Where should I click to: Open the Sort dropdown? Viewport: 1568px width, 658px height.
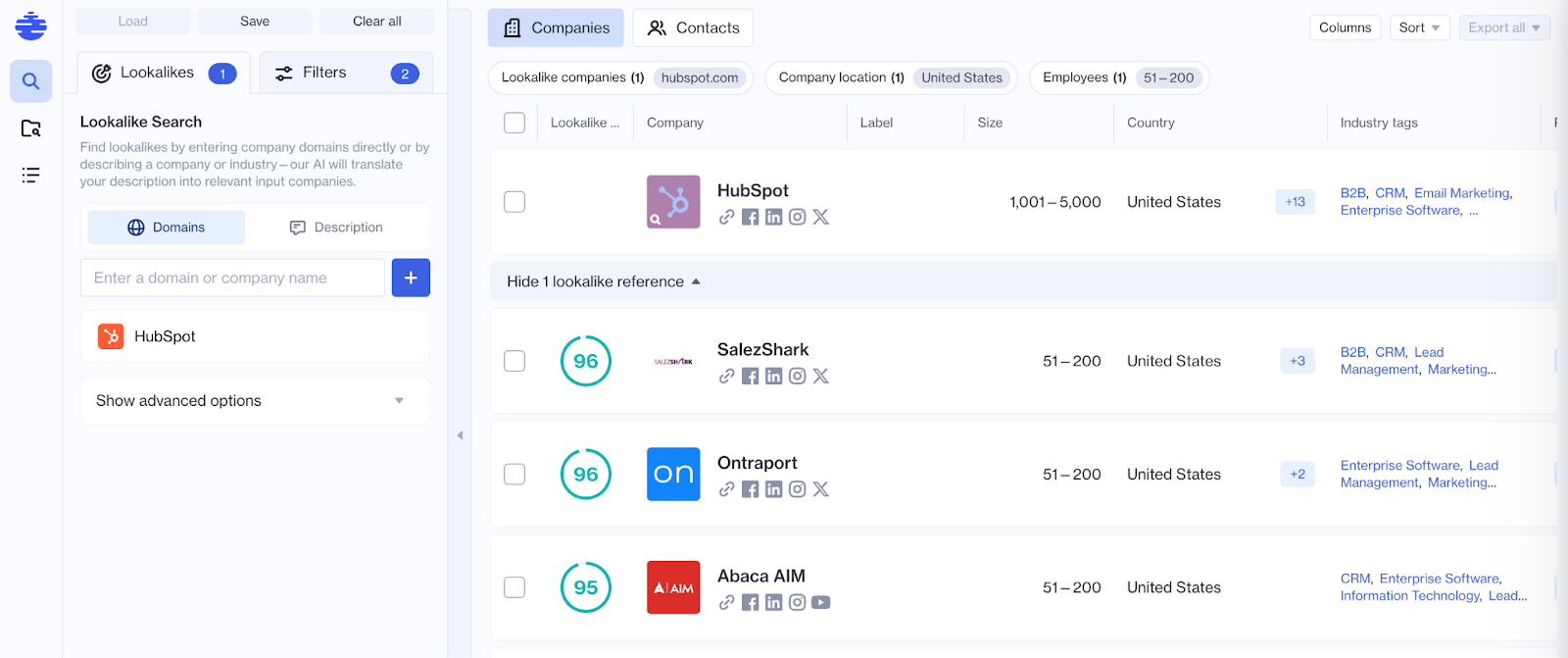[x=1418, y=27]
